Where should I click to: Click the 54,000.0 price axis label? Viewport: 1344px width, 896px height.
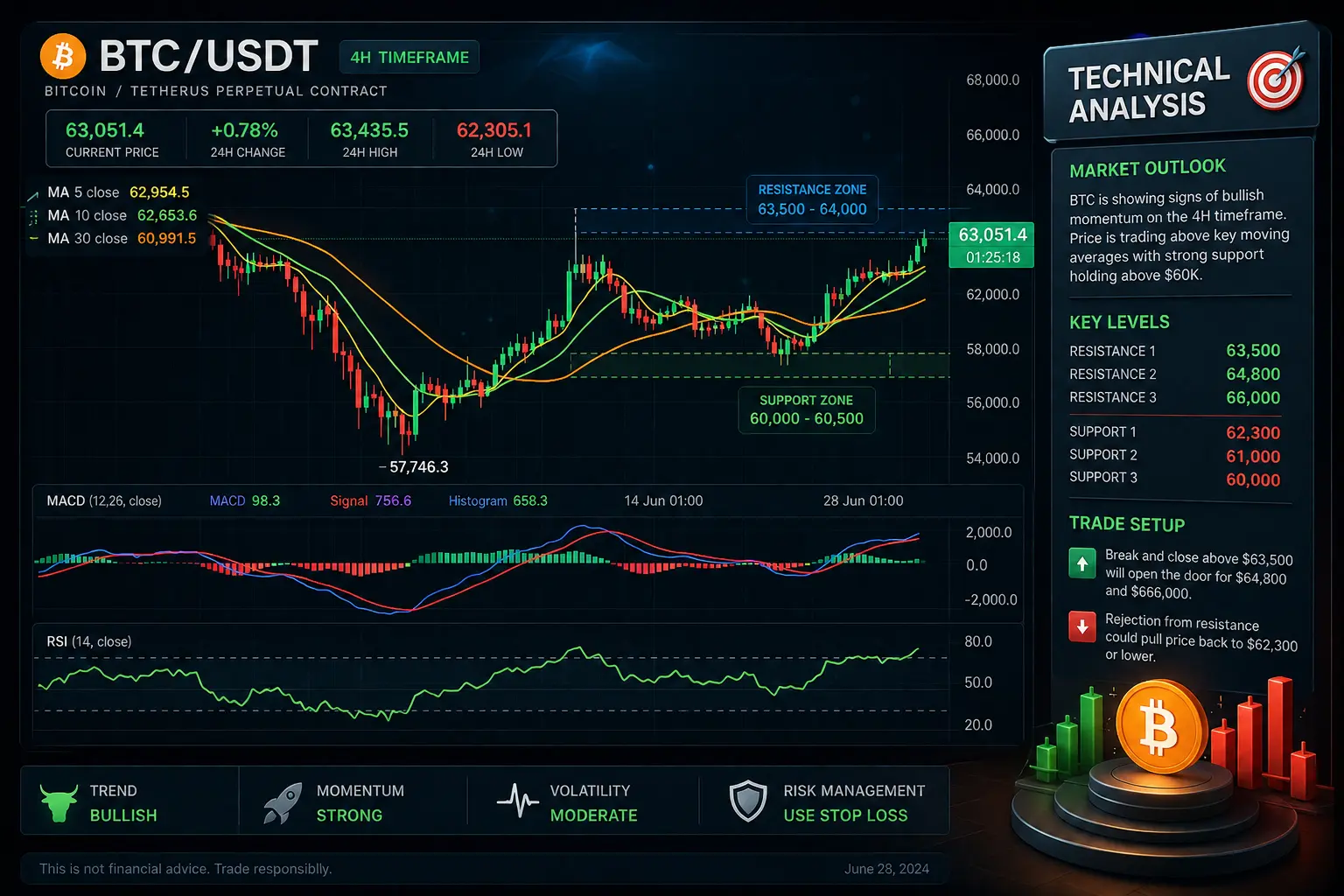pyautogui.click(x=992, y=458)
